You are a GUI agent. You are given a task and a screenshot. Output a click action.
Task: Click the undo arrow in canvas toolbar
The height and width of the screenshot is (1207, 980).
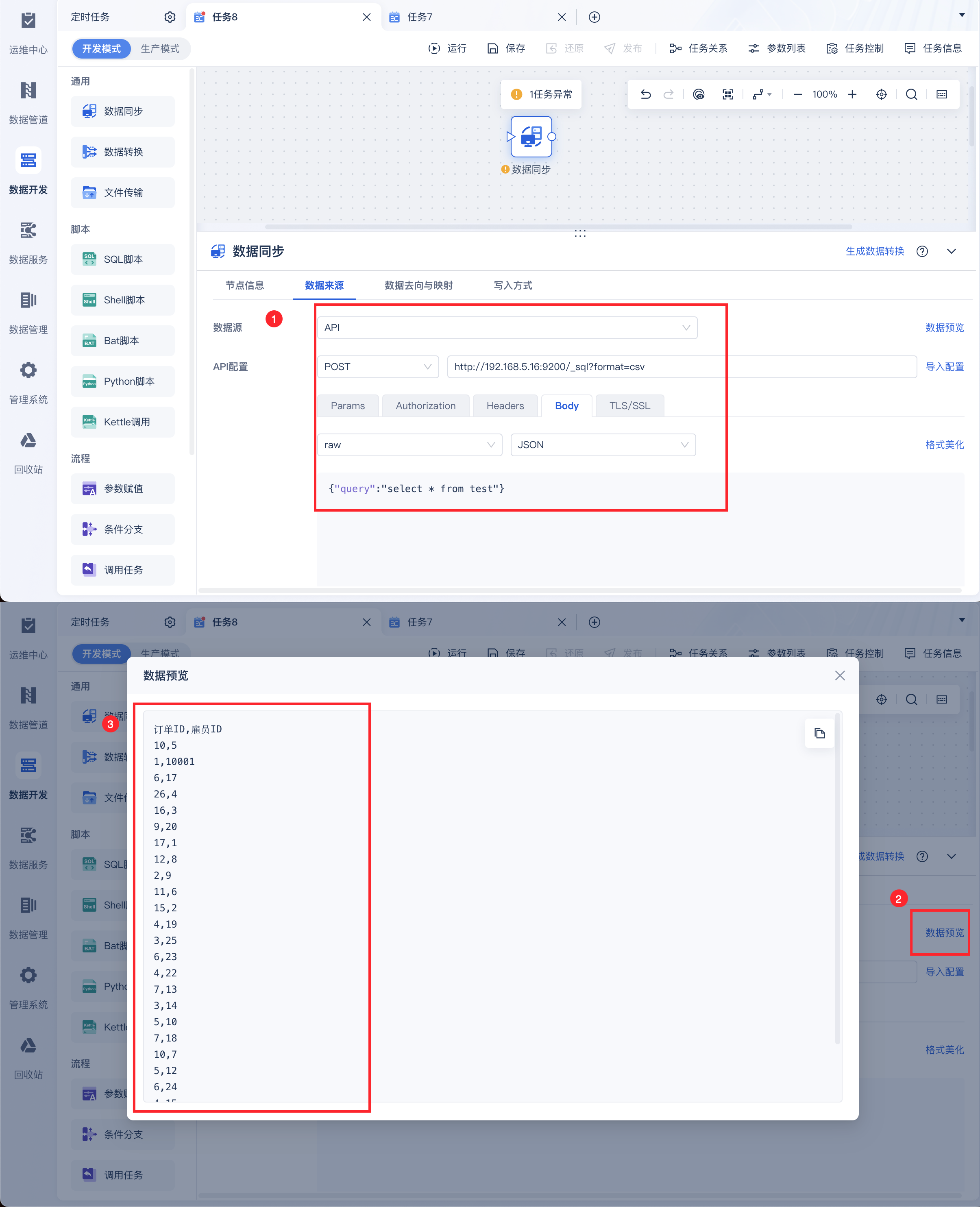(x=645, y=94)
